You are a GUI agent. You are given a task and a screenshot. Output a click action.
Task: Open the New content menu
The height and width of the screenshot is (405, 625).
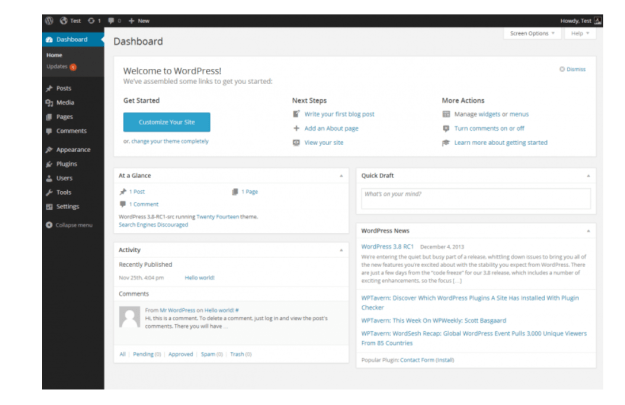click(139, 21)
